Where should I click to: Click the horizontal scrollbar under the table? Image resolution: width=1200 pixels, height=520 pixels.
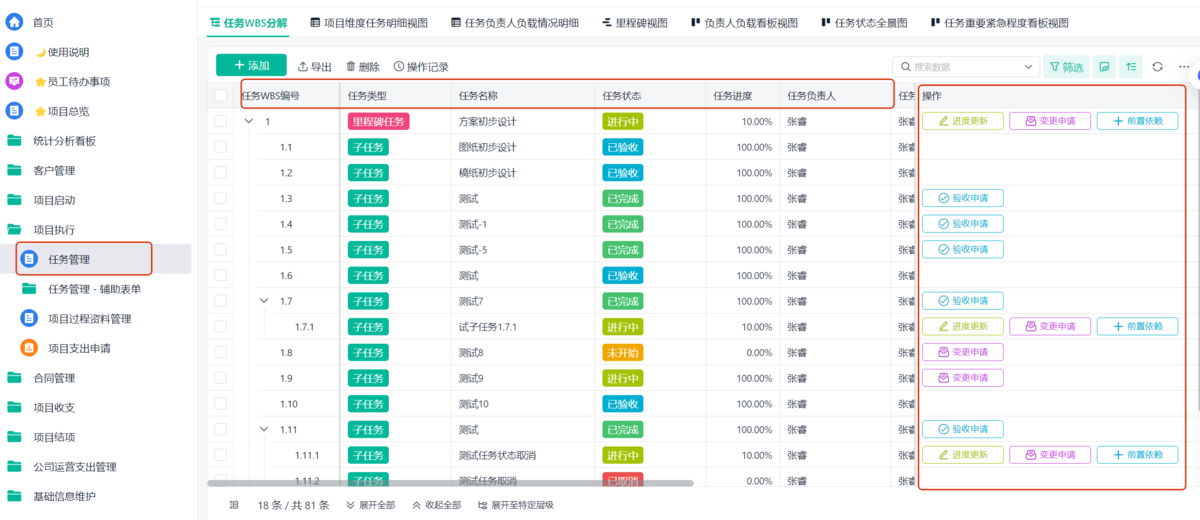click(450, 483)
